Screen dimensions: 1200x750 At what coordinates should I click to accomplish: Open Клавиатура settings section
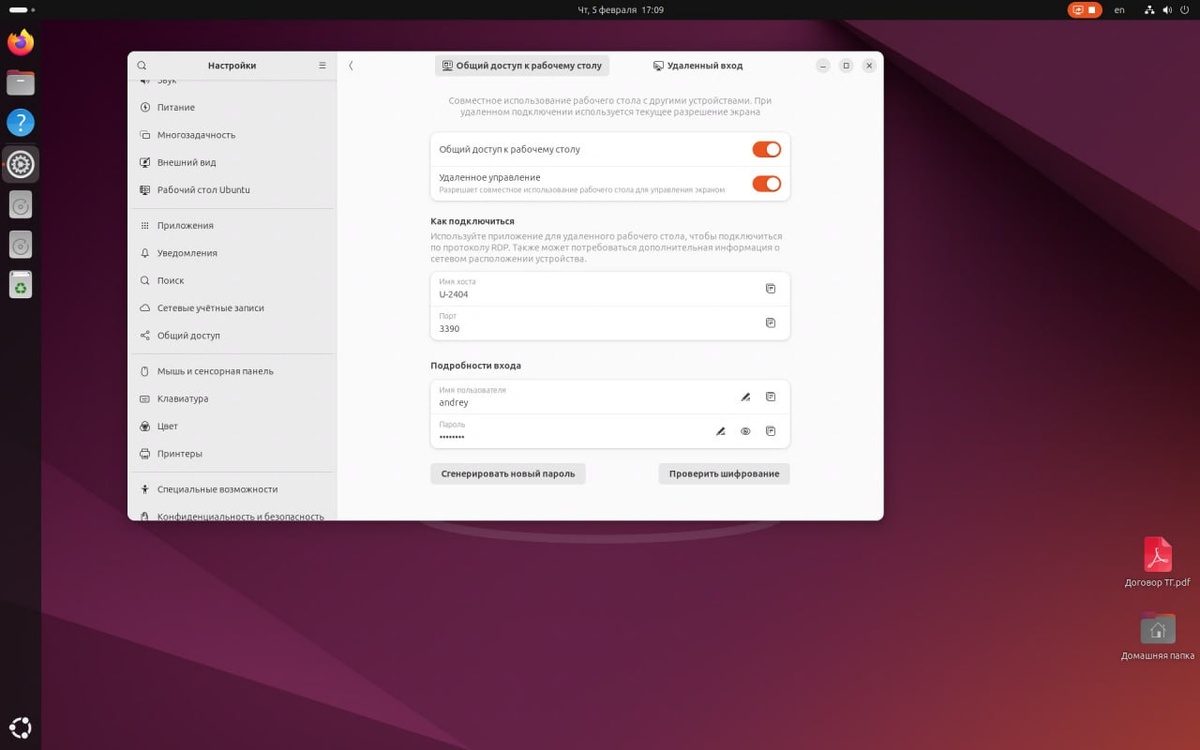pyautogui.click(x=232, y=399)
